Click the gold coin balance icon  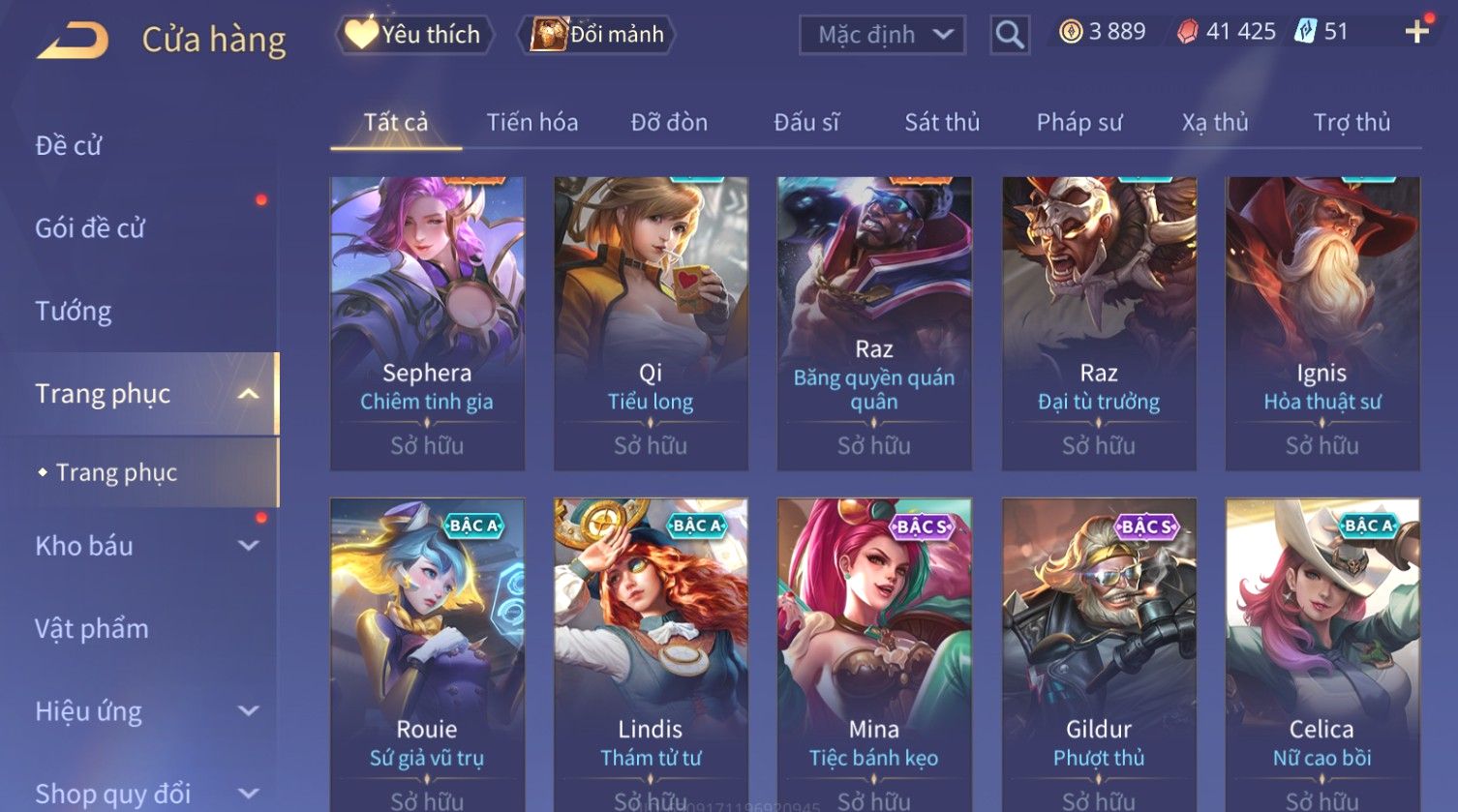1071,32
